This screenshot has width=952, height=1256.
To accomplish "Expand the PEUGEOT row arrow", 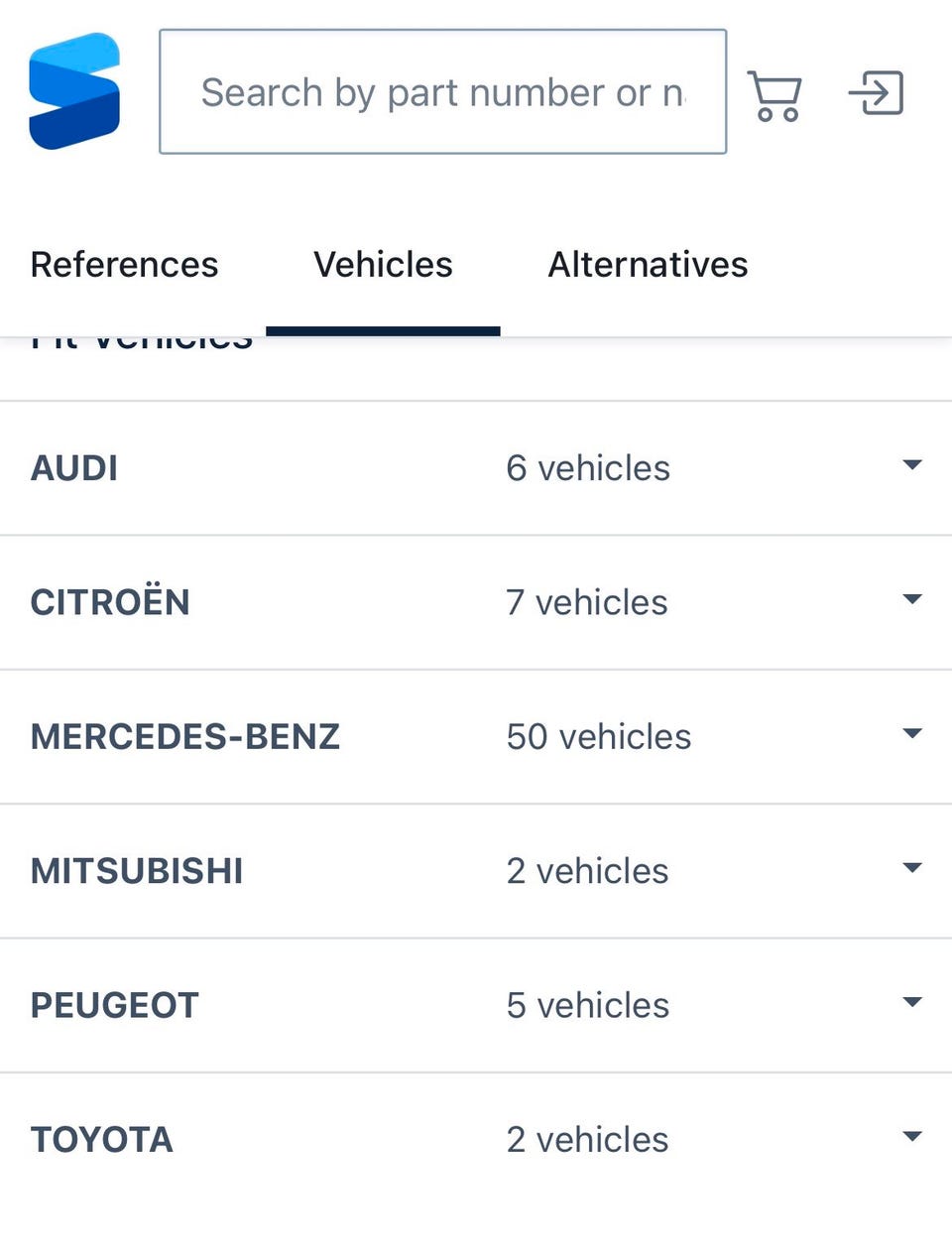I will [x=912, y=1002].
